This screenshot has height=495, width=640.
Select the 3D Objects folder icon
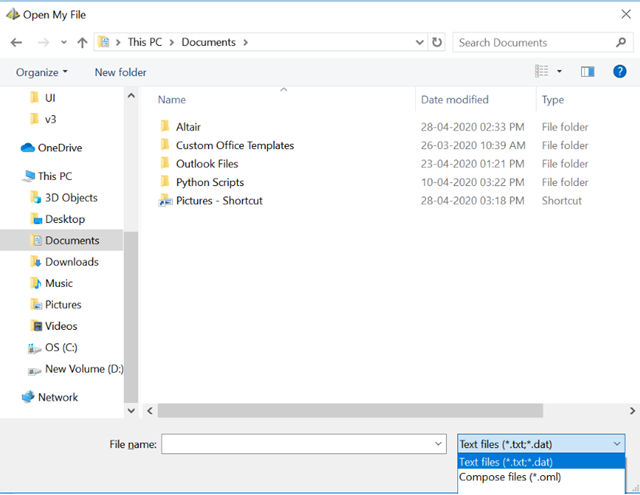(35, 198)
